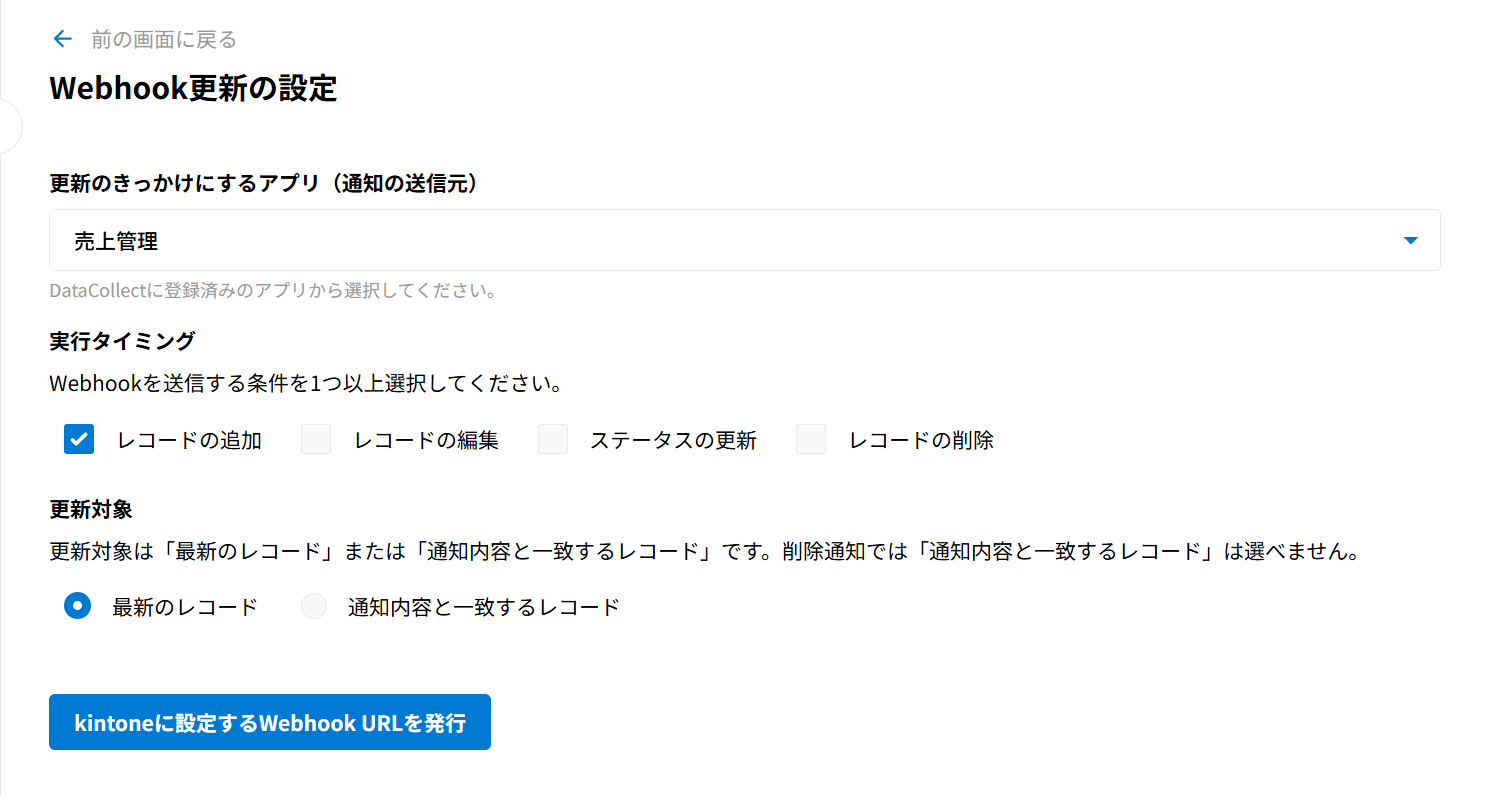Click the Webhook更新の設定 page heading
1504x796 pixels.
tap(193, 88)
